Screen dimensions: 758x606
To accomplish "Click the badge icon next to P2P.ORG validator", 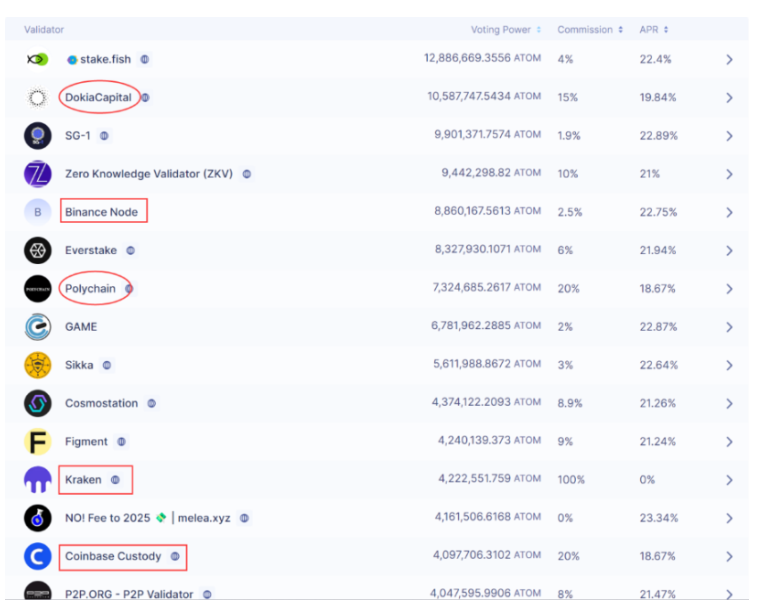I will [x=207, y=594].
